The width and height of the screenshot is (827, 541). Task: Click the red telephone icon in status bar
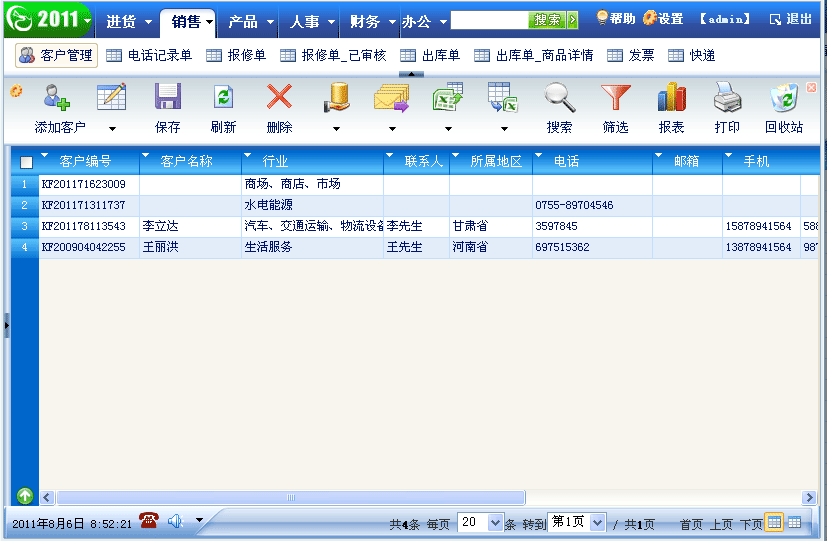click(149, 520)
